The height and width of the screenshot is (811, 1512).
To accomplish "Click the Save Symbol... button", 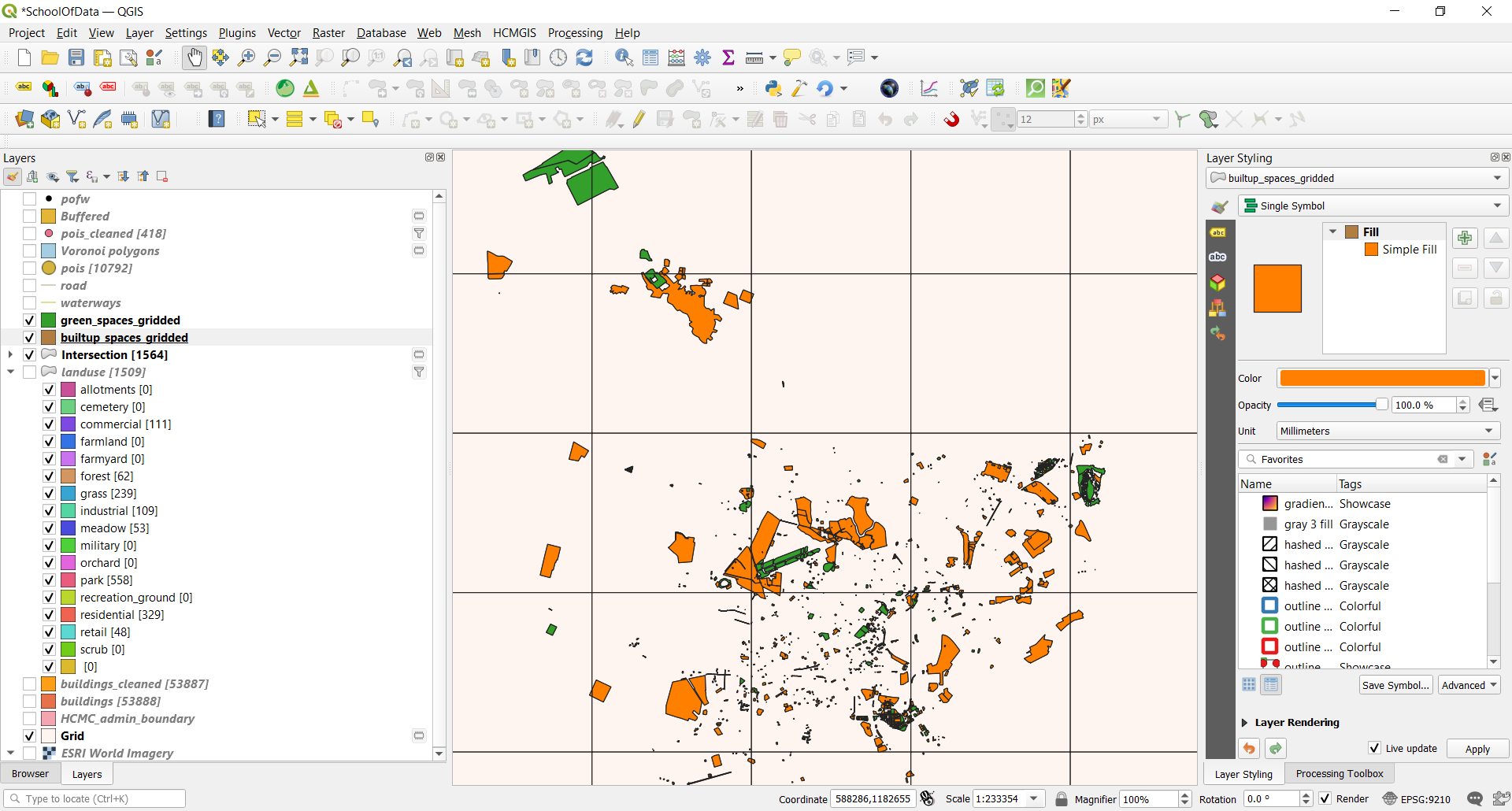I will [x=1395, y=685].
